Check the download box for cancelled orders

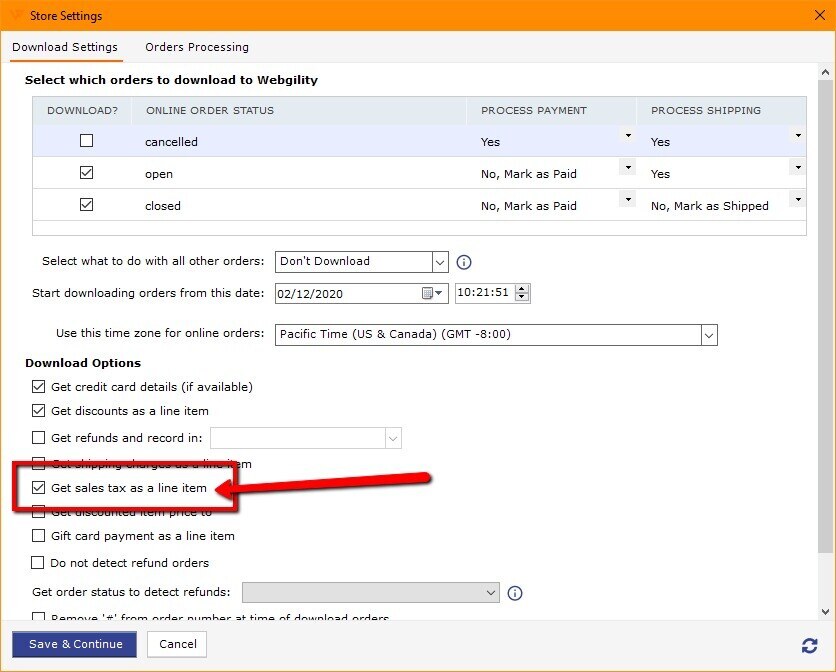click(x=87, y=141)
